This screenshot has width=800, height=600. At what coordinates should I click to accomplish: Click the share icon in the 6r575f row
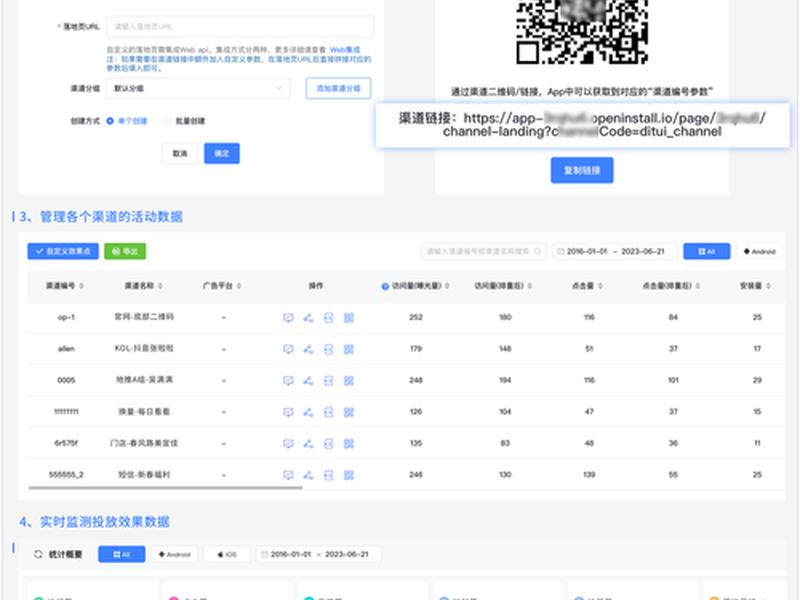(x=308, y=444)
